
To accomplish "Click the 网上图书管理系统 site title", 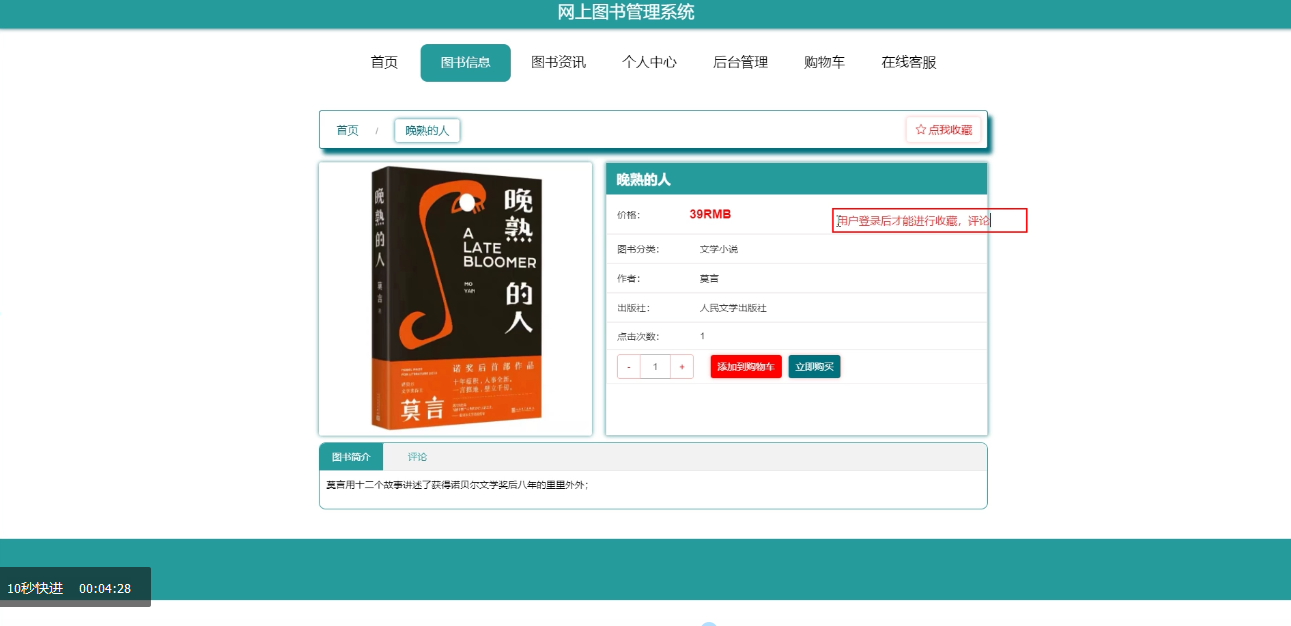I will (x=626, y=12).
